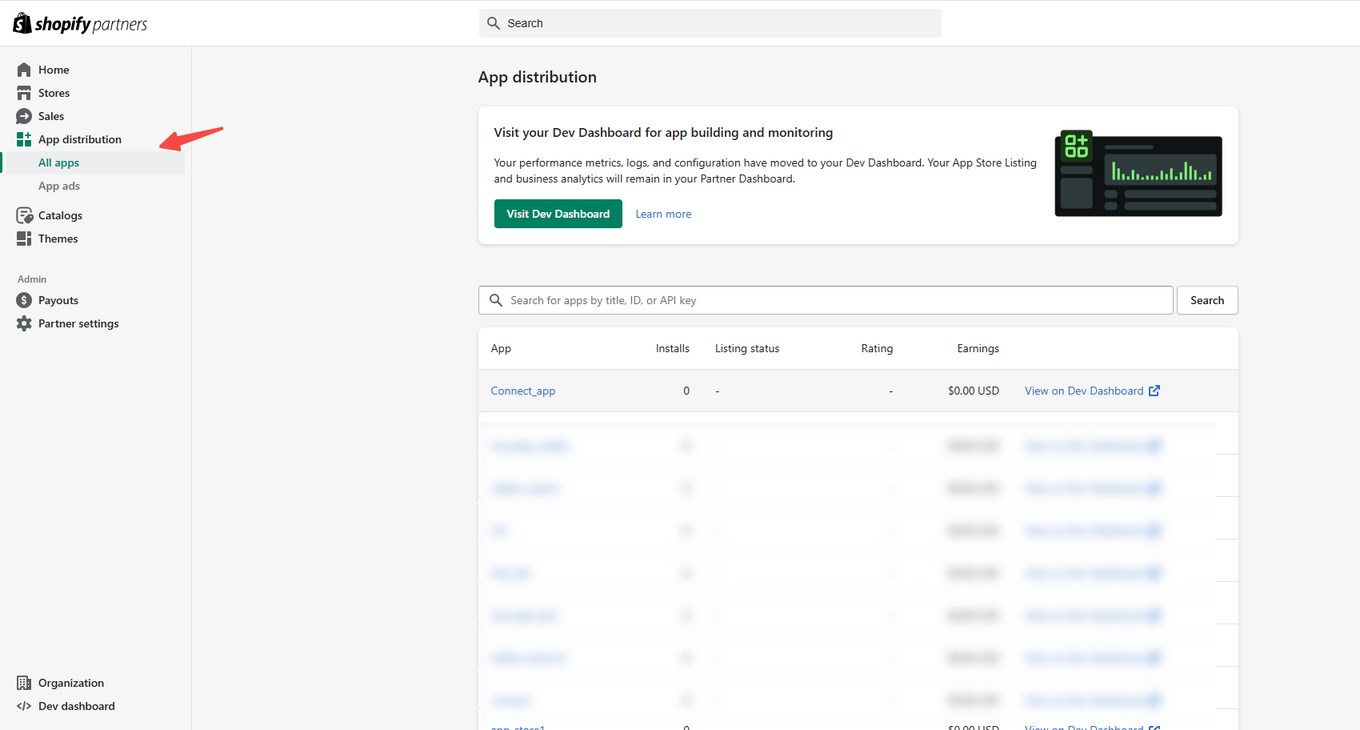Click the Dev dashboard code icon
This screenshot has height=730, width=1360.
pyautogui.click(x=24, y=706)
